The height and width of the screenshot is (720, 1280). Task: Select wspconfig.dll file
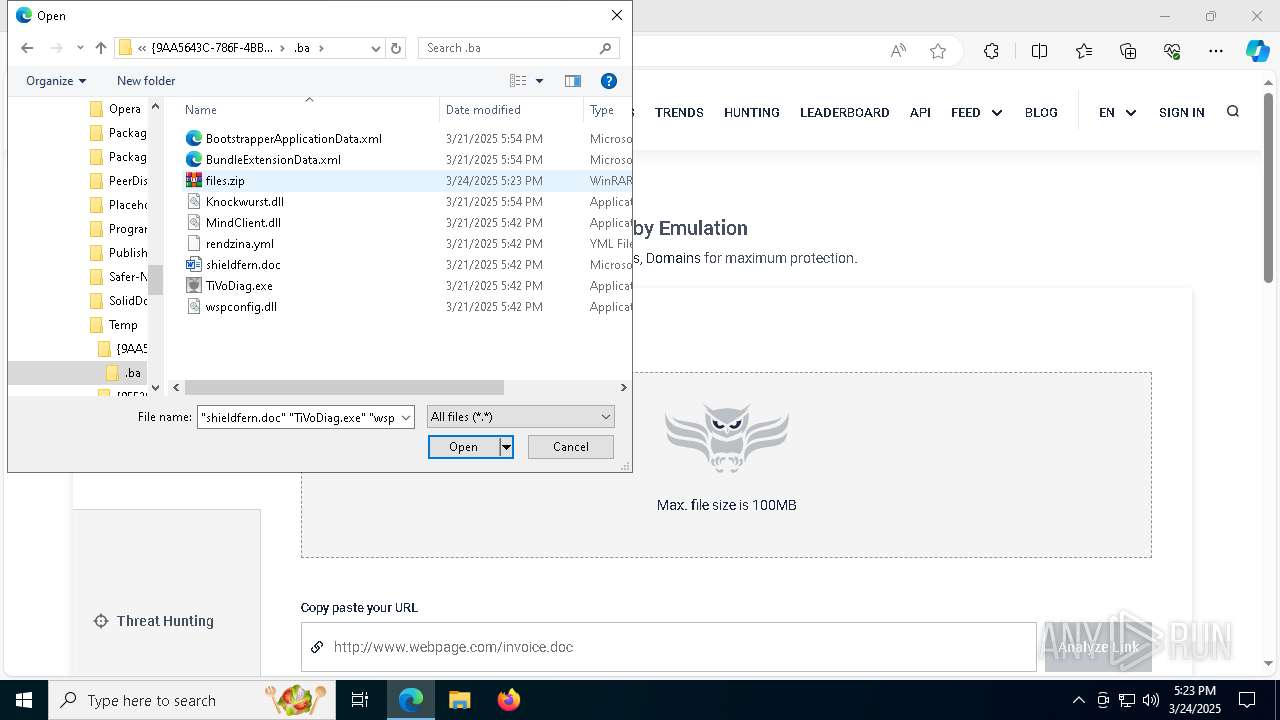241,307
